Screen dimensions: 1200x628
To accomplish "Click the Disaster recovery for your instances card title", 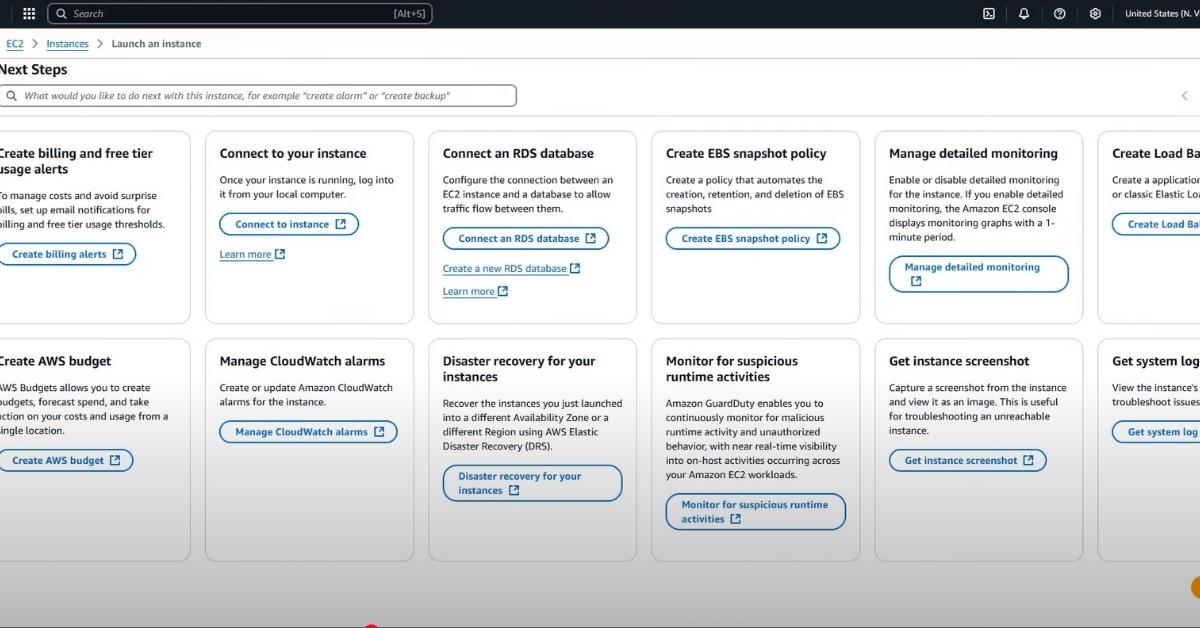I will tap(519, 369).
